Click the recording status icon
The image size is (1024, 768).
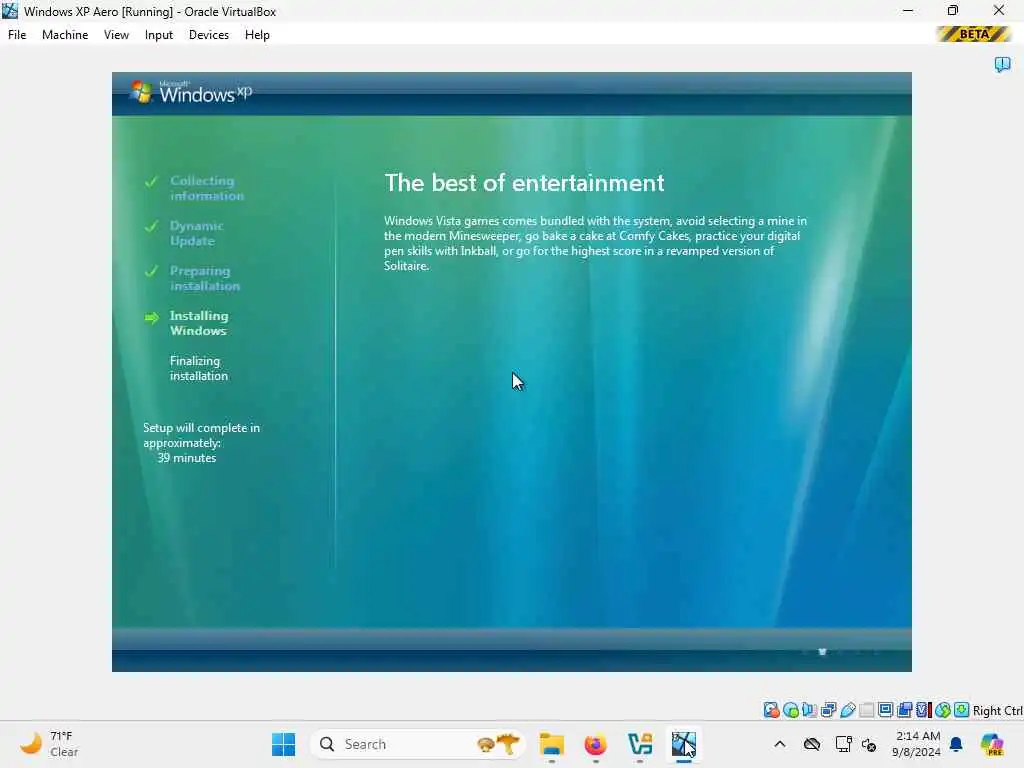[x=904, y=710]
